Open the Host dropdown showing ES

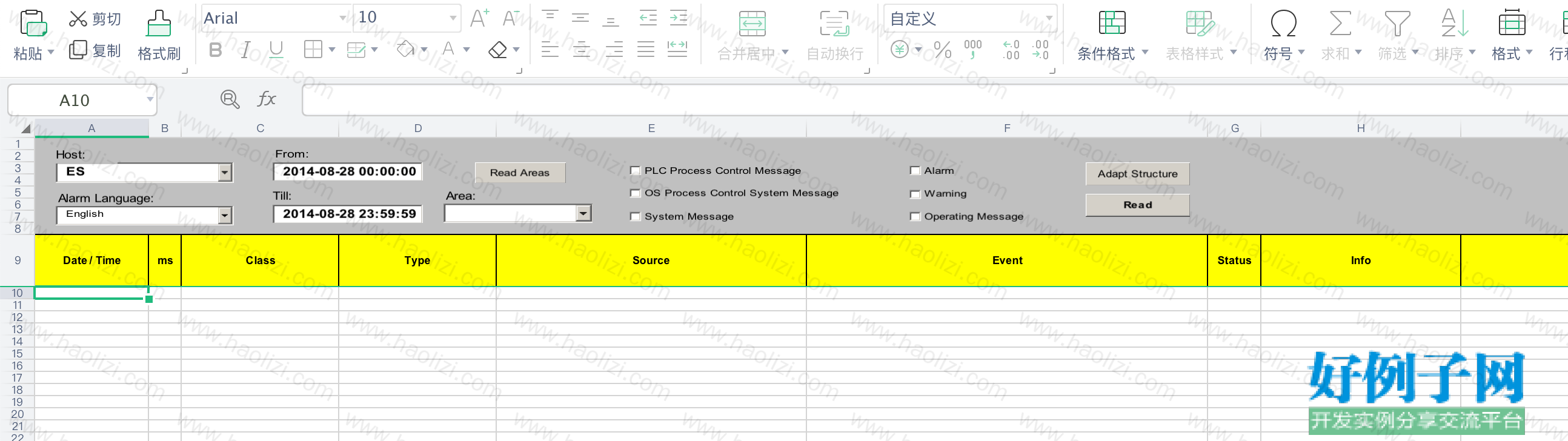[225, 173]
